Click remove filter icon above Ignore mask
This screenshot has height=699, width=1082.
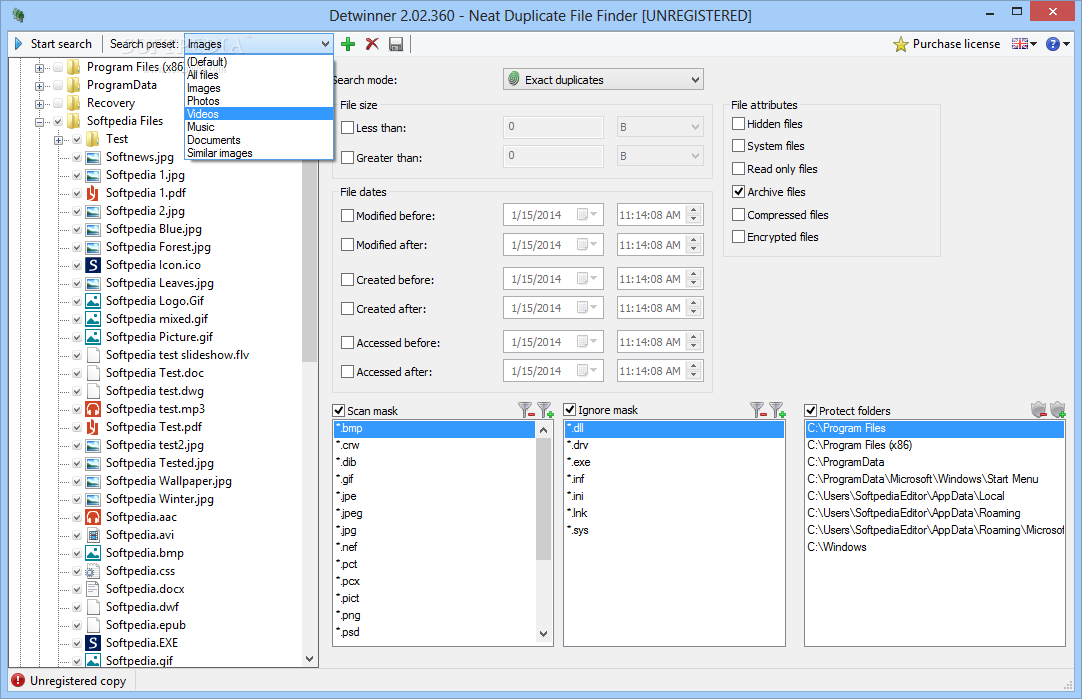tap(758, 411)
